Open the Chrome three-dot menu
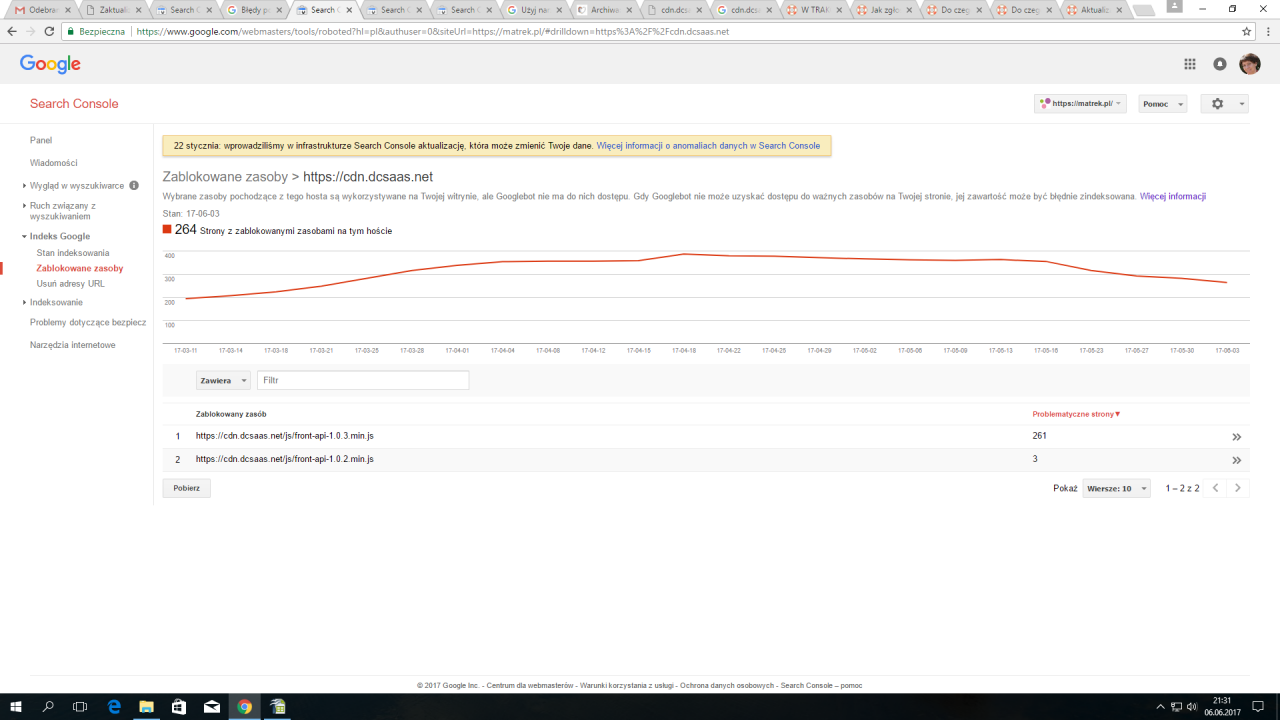The image size is (1280, 720). click(x=1267, y=31)
